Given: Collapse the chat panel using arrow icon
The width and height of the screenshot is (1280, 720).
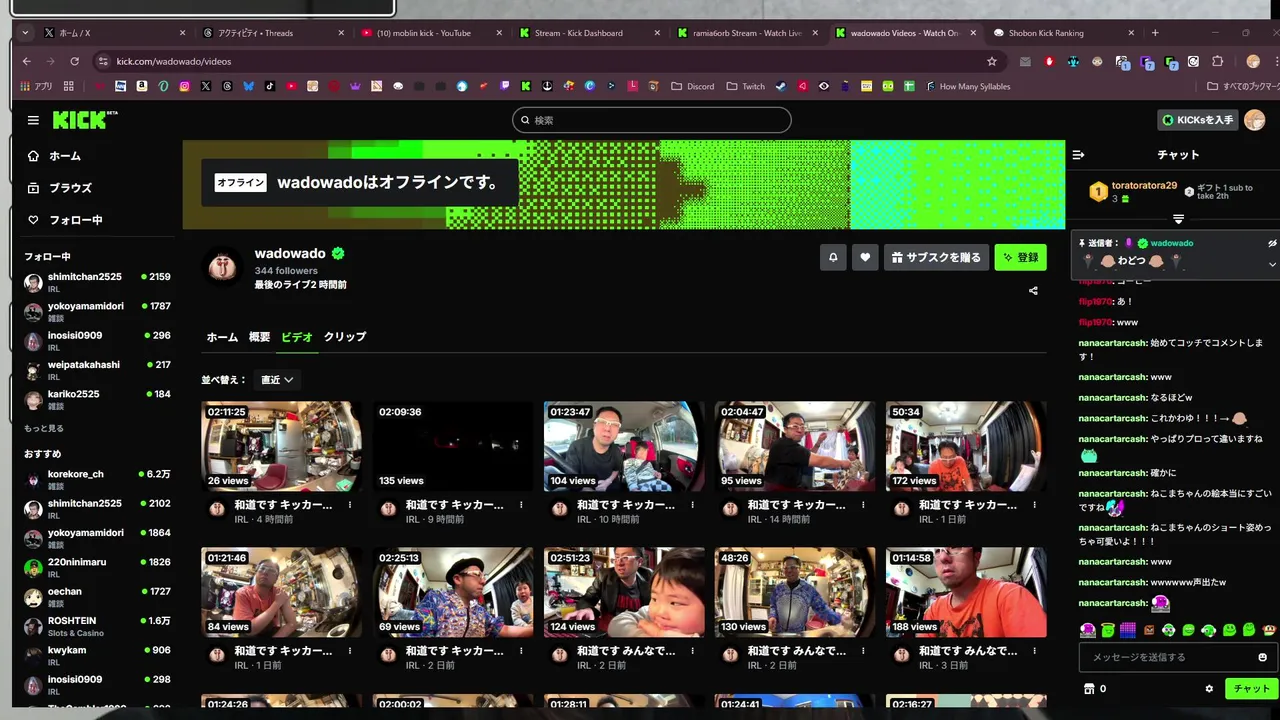Looking at the screenshot, I should click(x=1078, y=155).
